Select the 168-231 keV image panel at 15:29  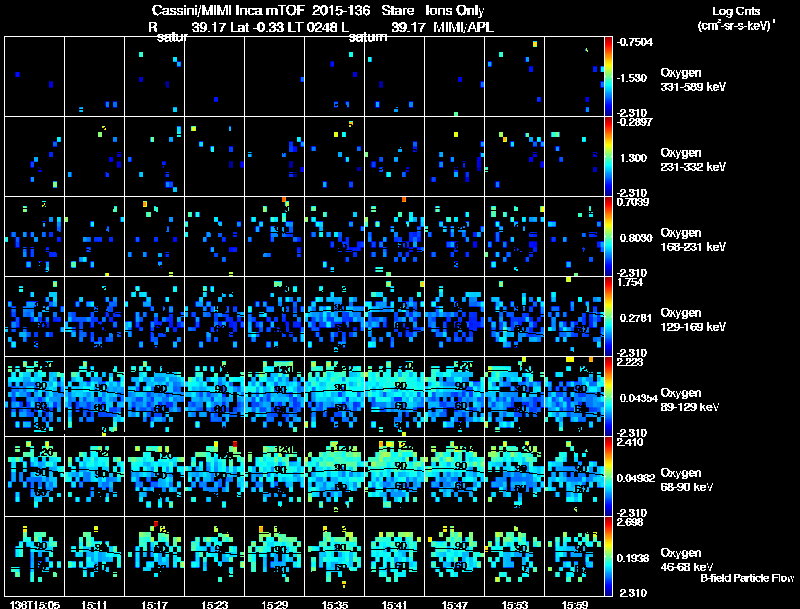tap(274, 237)
